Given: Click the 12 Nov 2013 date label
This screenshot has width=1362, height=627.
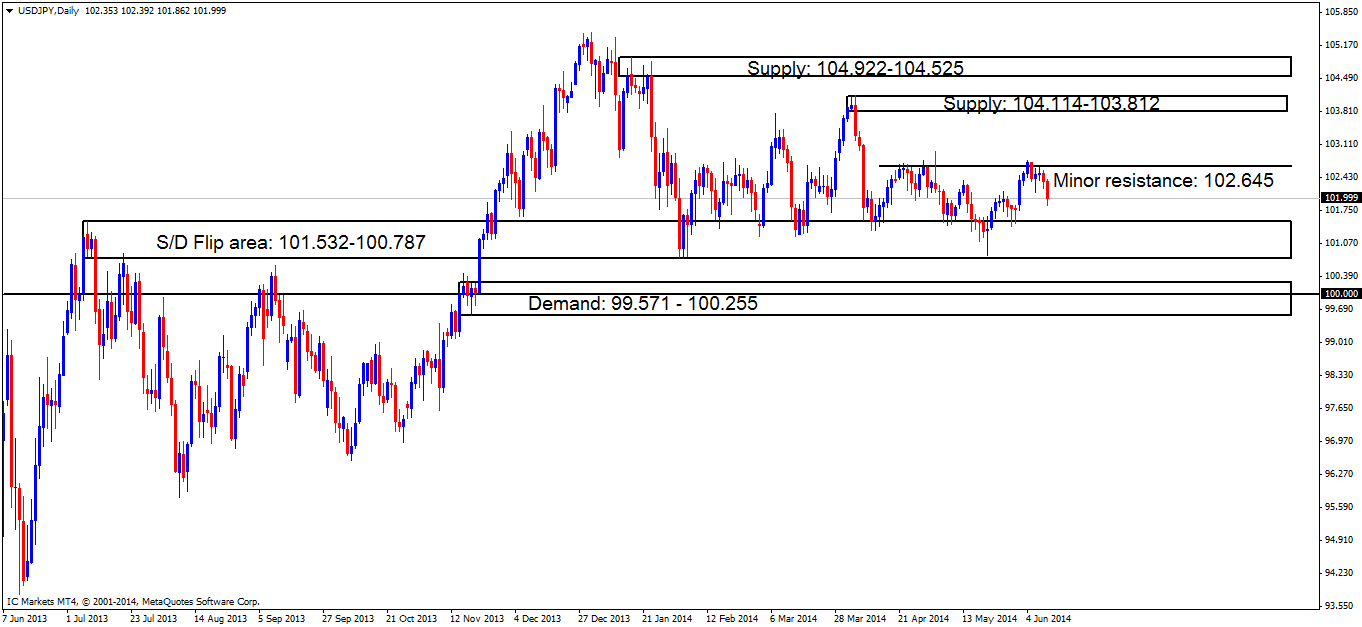Looking at the screenshot, I should pyautogui.click(x=475, y=619).
